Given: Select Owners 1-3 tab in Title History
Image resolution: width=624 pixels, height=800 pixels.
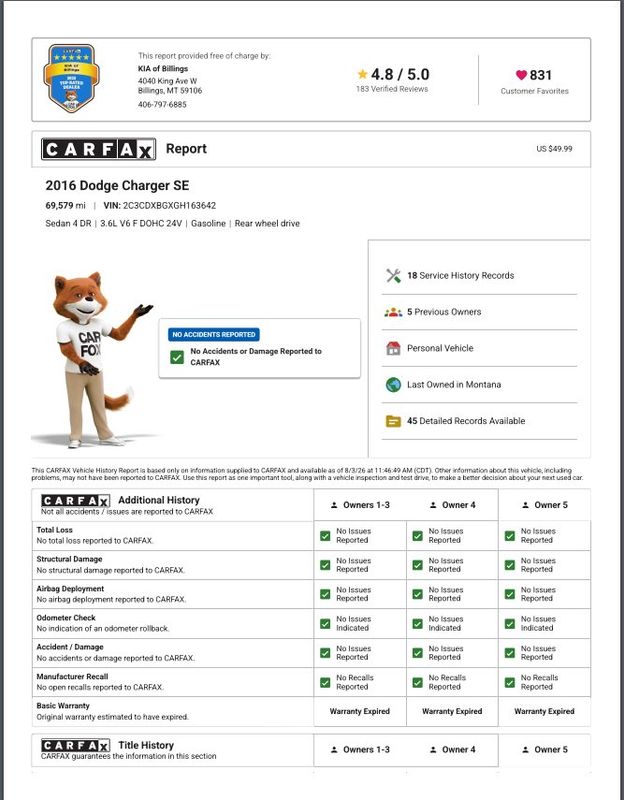Looking at the screenshot, I should [360, 750].
